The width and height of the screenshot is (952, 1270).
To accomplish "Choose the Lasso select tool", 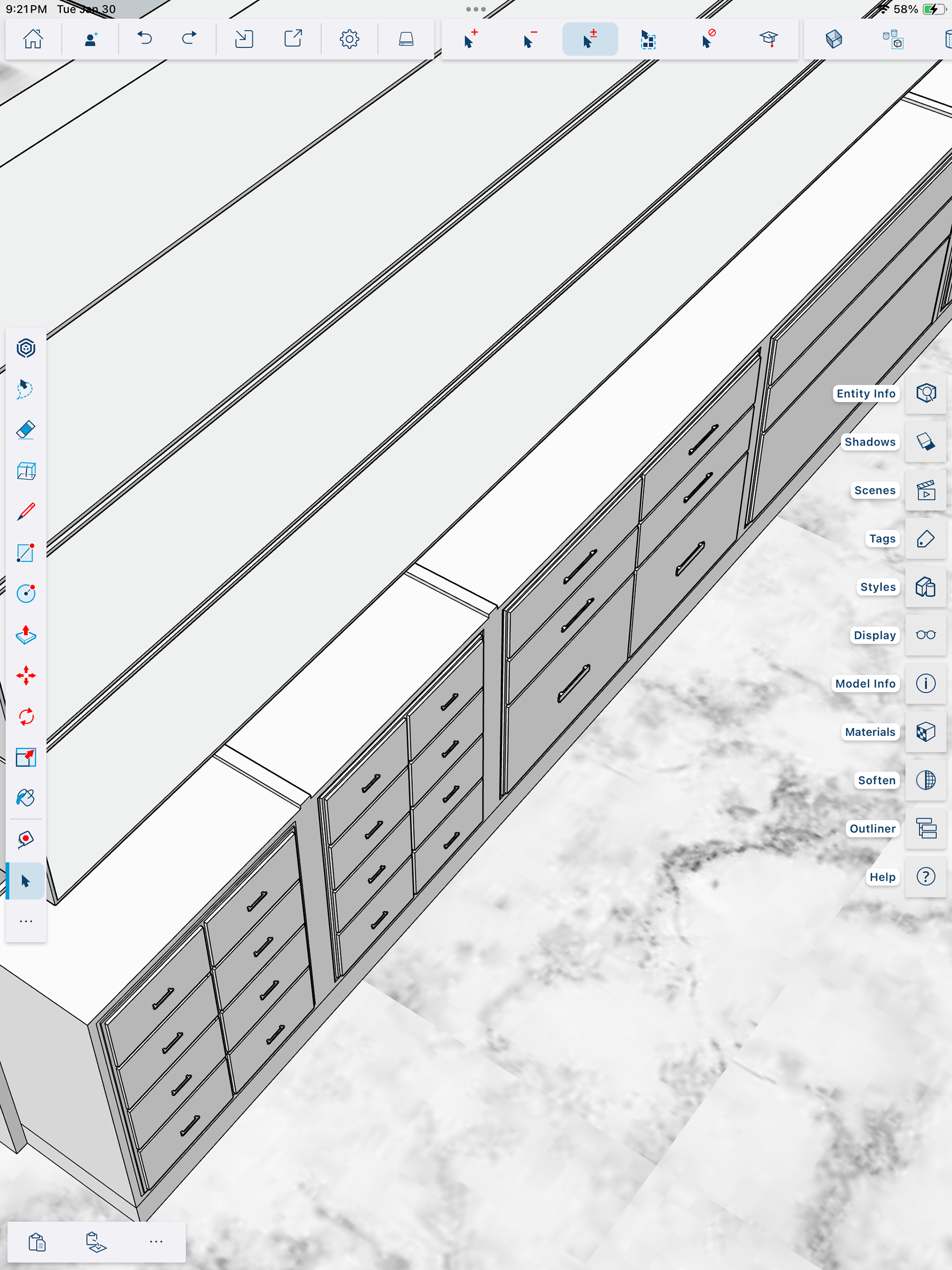I will click(26, 389).
